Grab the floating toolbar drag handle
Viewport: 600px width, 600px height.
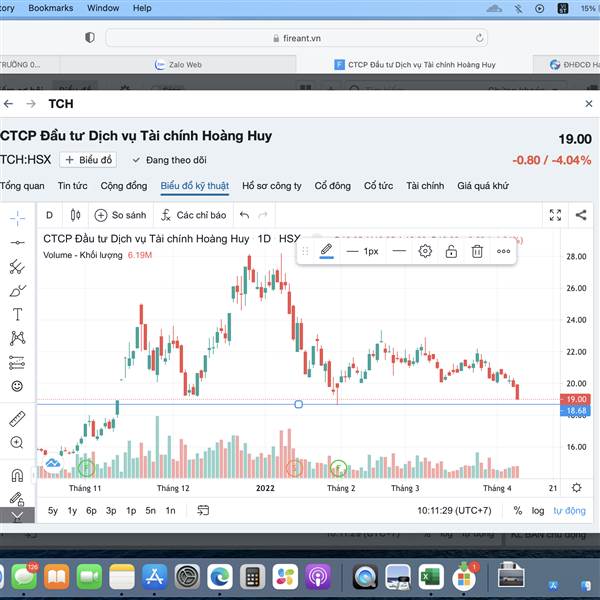(x=305, y=251)
